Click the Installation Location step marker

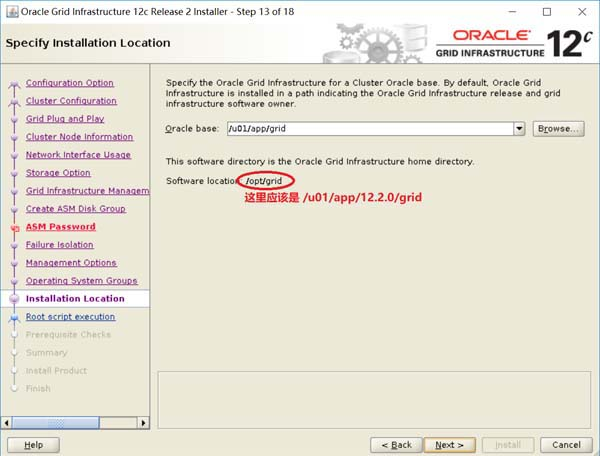pyautogui.click(x=14, y=299)
